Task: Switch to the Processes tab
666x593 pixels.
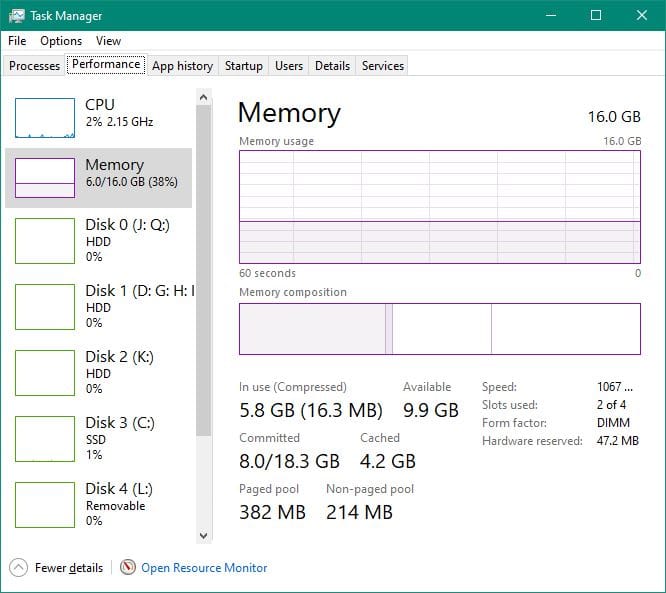Action: pos(34,66)
